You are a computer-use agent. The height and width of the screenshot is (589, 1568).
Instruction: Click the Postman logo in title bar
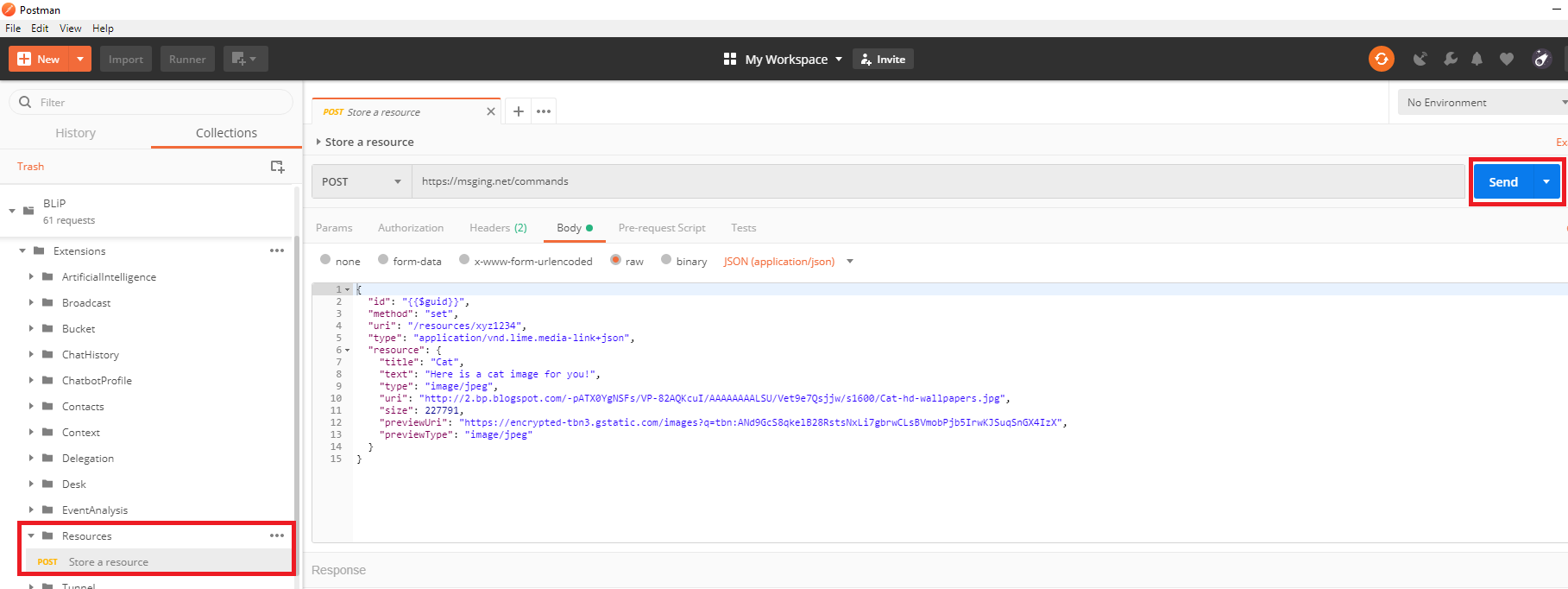(x=9, y=9)
